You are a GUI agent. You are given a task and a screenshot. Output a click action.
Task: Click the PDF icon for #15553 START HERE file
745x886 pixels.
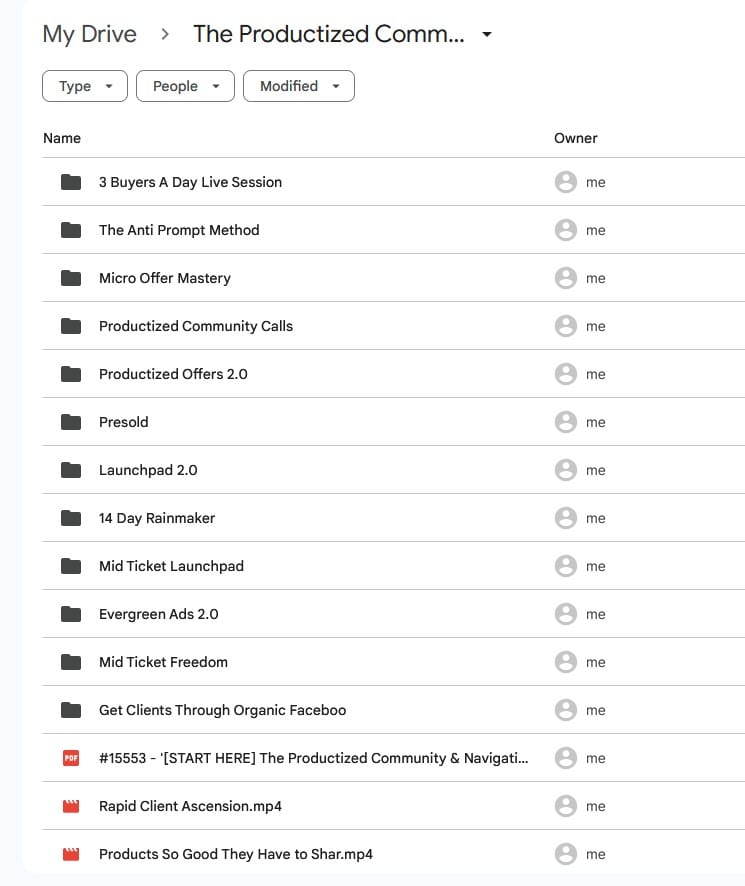click(70, 758)
